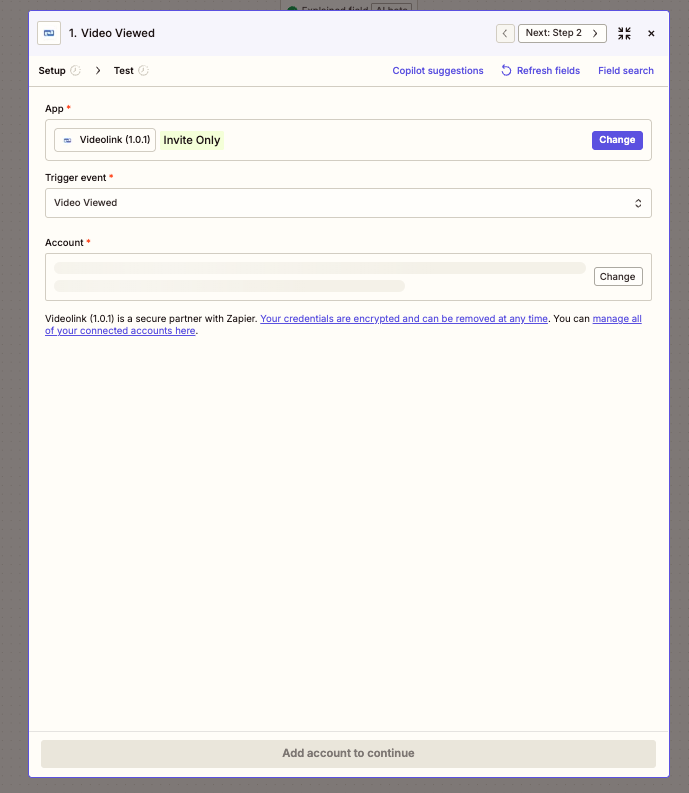
Task: Click the chevron between Setup and Test
Action: 98,71
